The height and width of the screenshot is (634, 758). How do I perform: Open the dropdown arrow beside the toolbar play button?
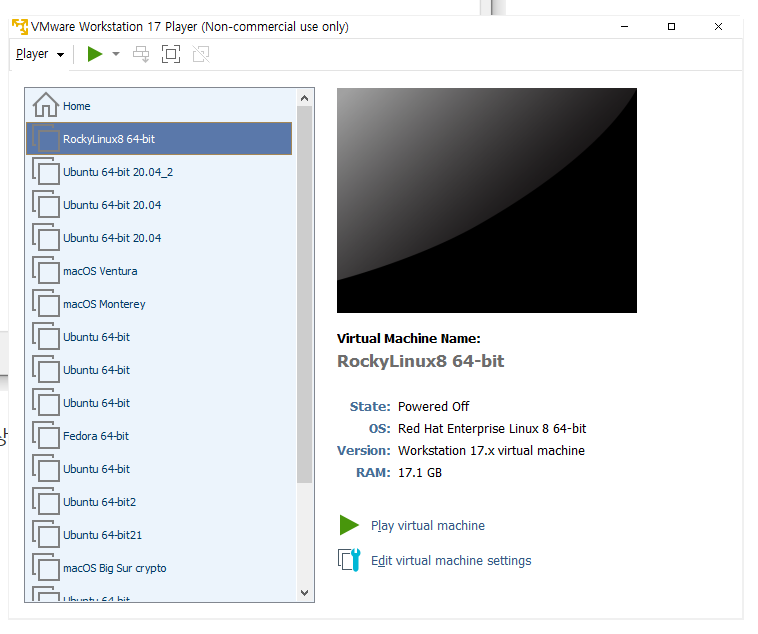tap(116, 54)
